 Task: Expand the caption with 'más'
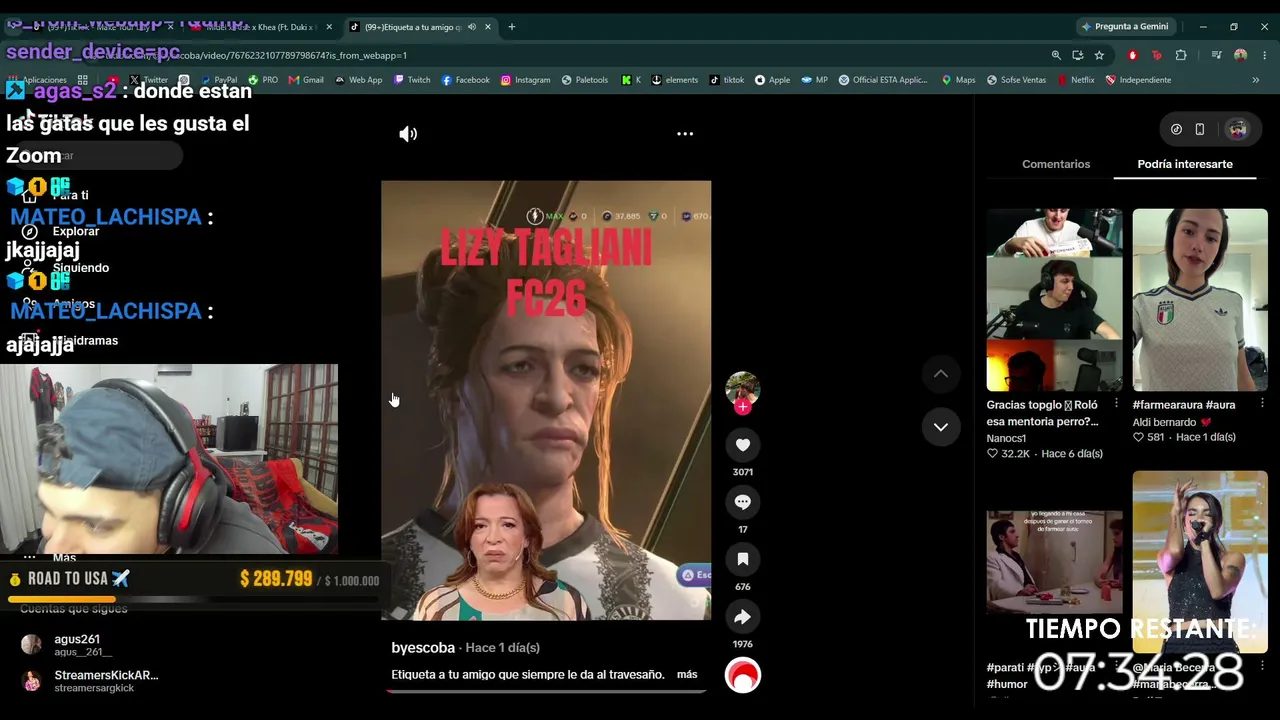687,675
